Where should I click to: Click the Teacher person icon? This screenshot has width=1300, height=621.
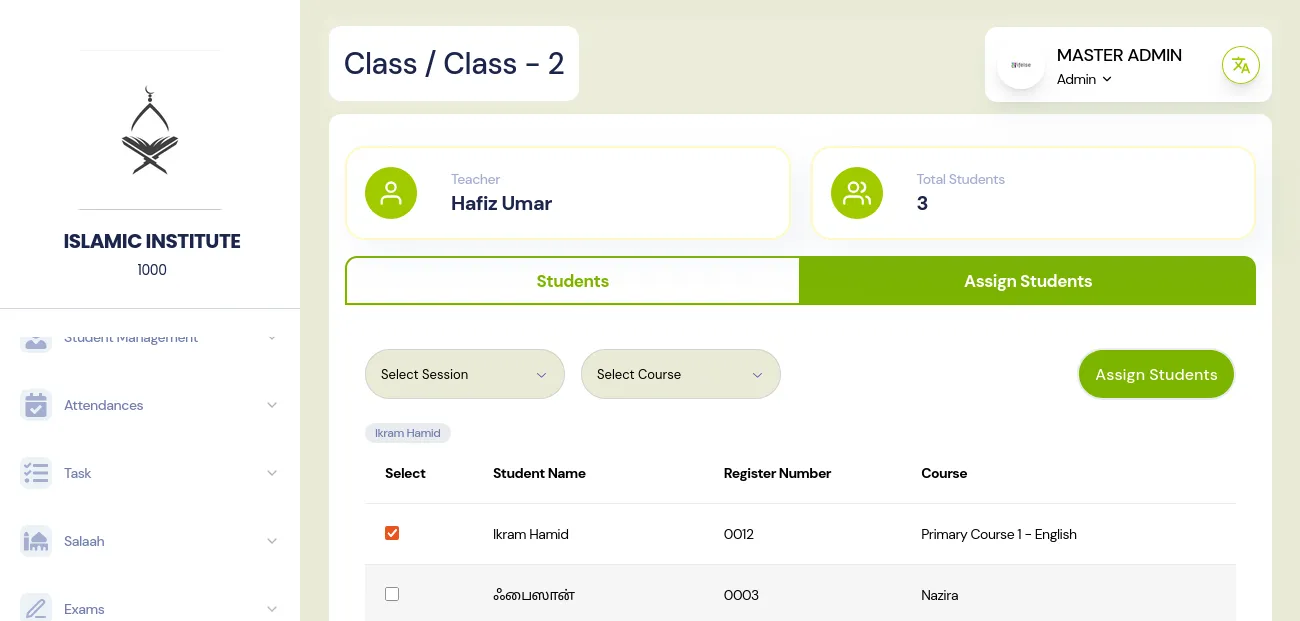click(391, 193)
